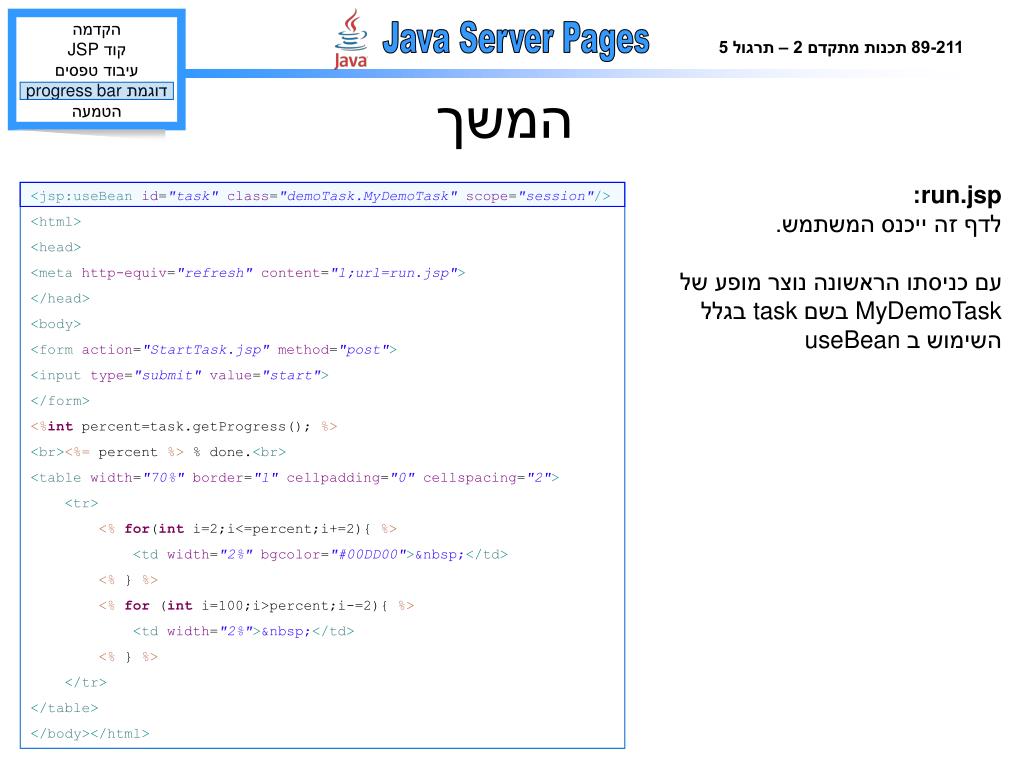Open the עיבוד טפסים navigation item

[x=97, y=70]
